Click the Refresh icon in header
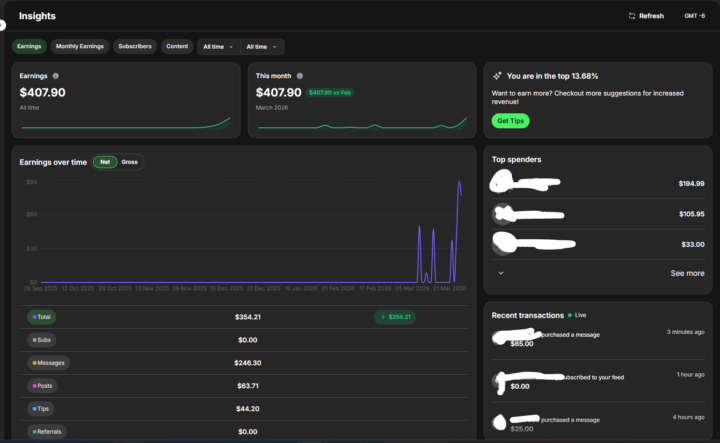Viewport: 720px width, 443px height. point(632,16)
